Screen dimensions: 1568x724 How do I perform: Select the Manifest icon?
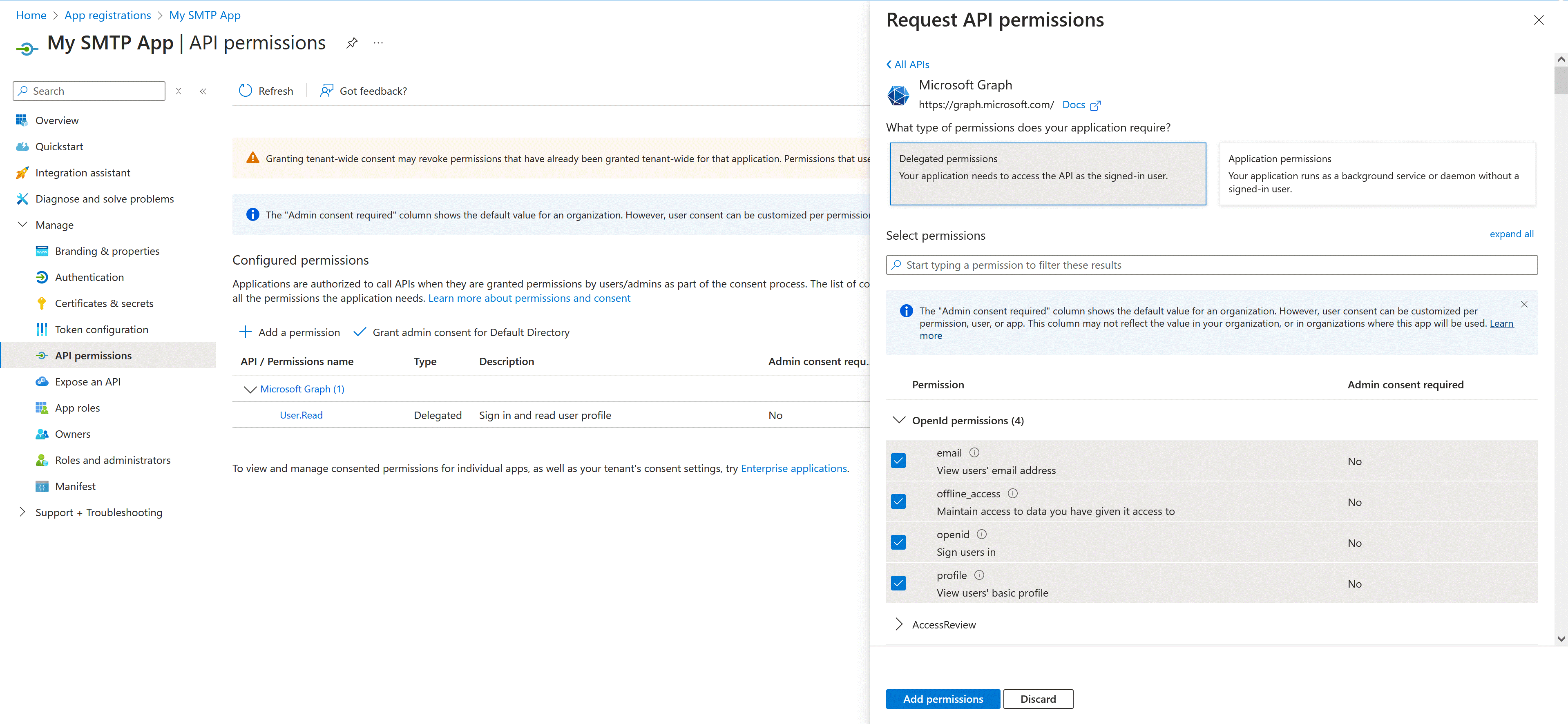click(x=41, y=486)
